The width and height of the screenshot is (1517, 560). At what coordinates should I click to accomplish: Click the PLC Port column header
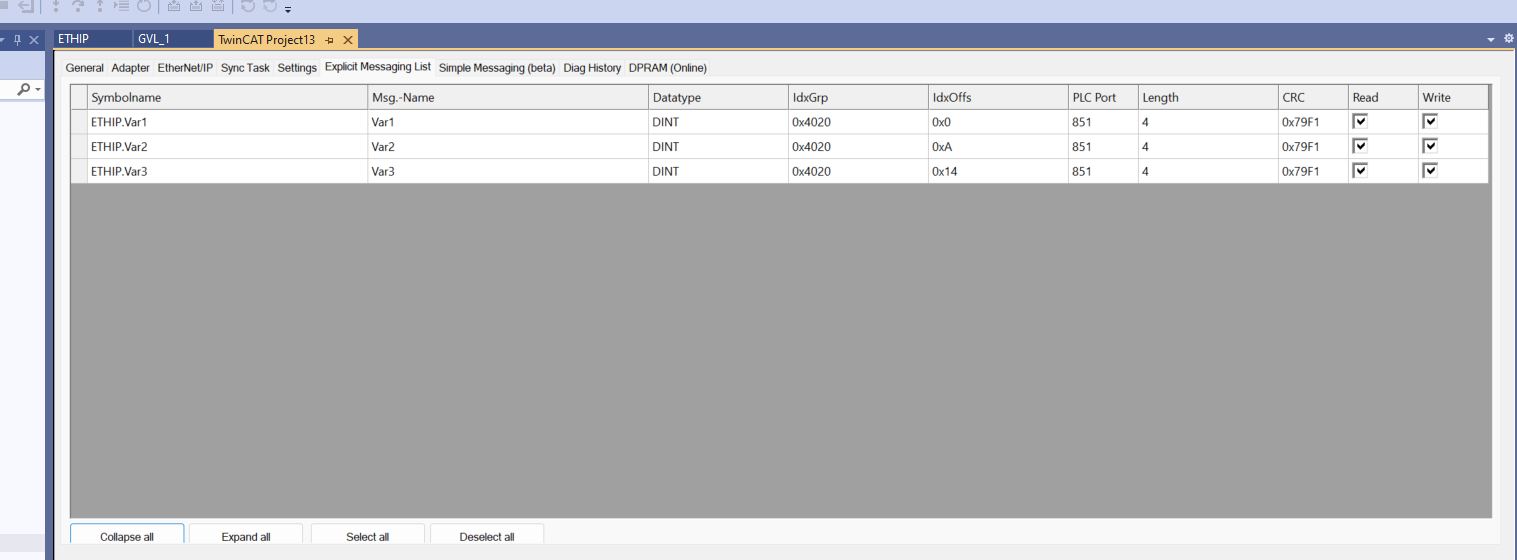[1102, 97]
